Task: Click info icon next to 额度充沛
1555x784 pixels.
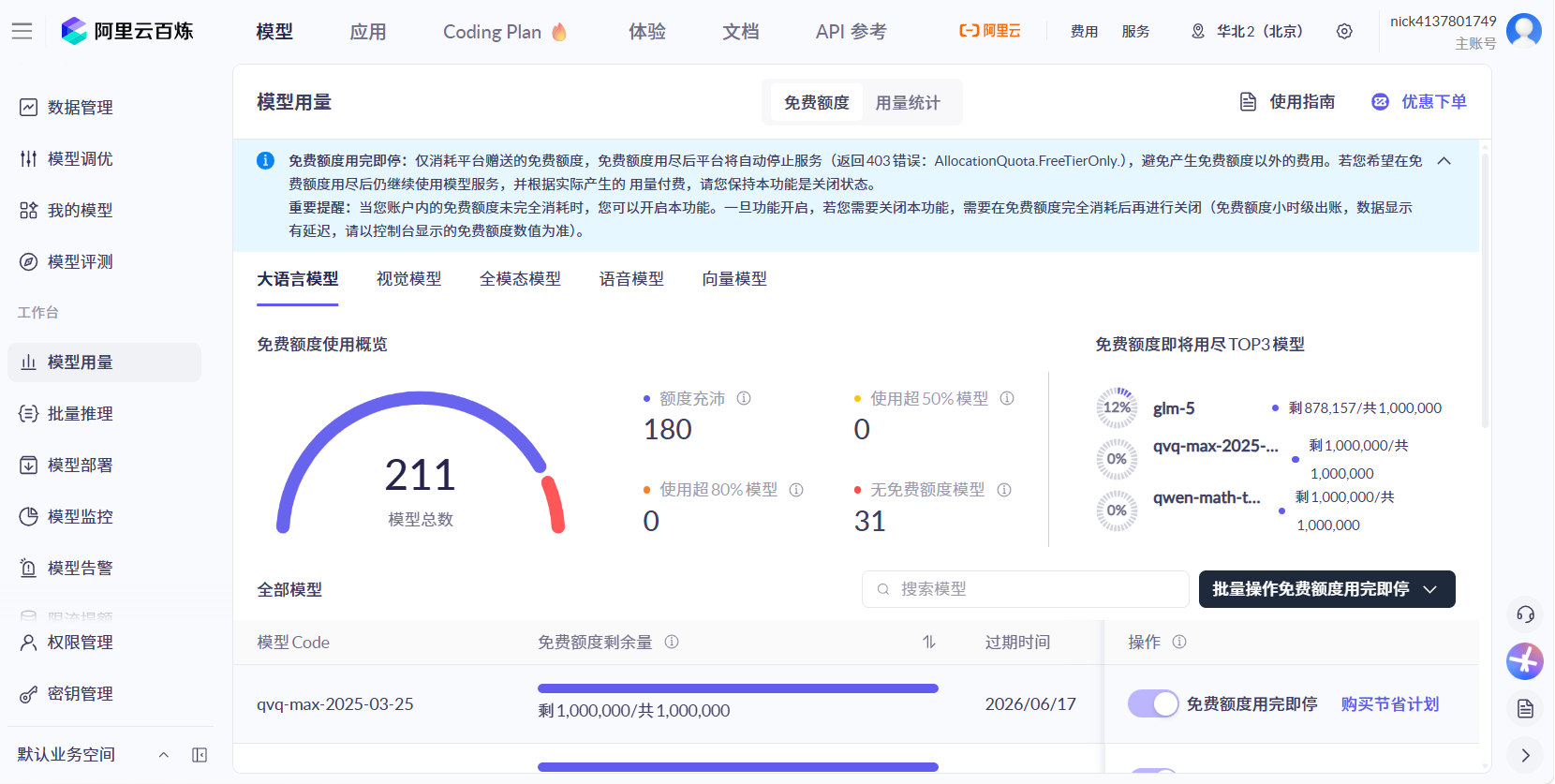Action: [x=744, y=398]
